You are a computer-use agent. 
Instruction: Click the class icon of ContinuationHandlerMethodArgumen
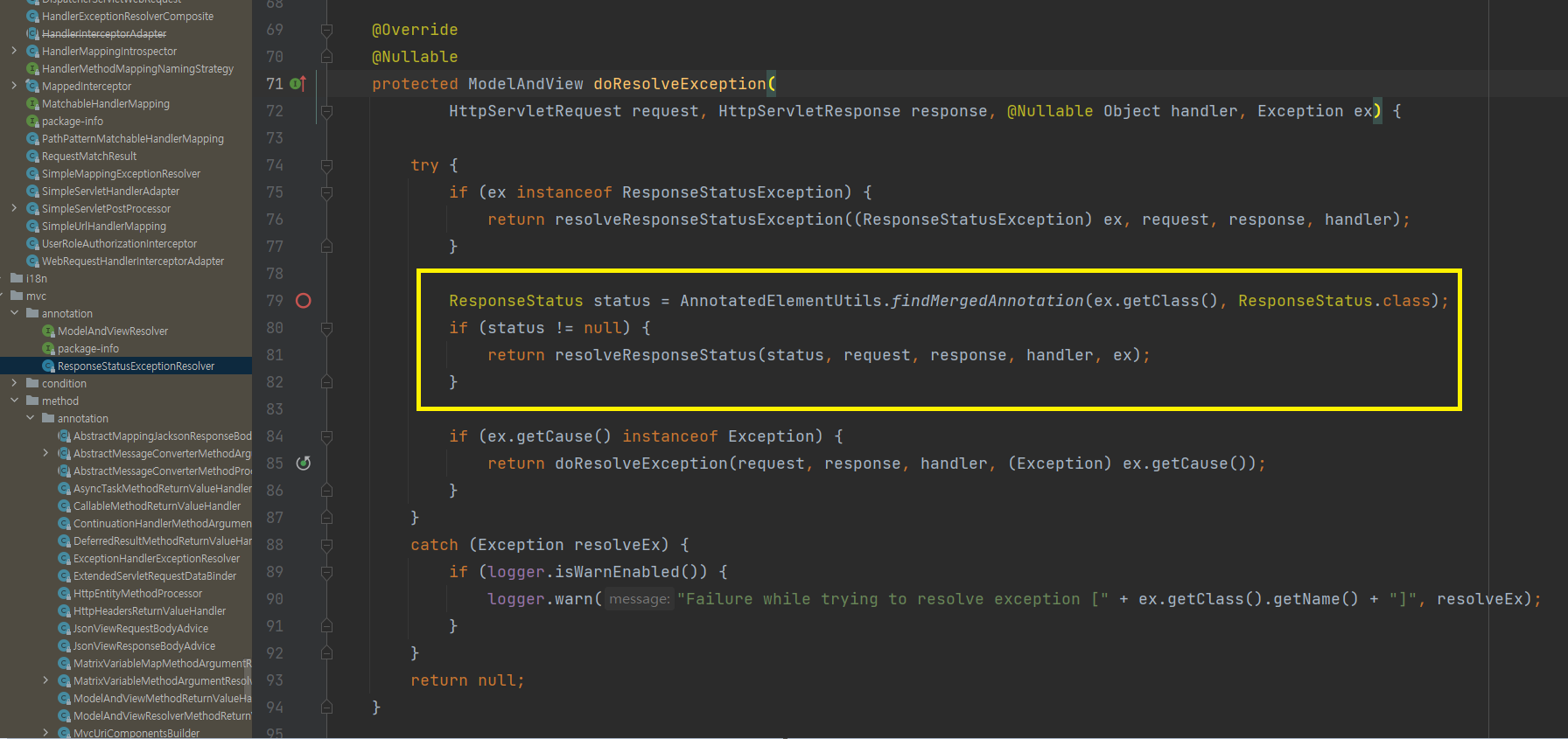click(x=64, y=523)
